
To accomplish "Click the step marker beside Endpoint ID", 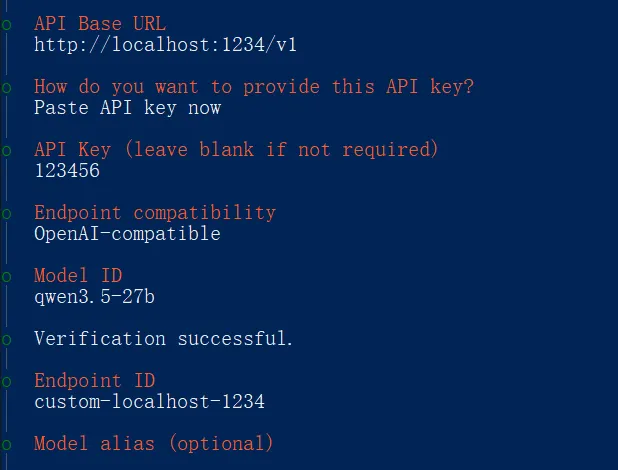I will (x=6, y=381).
